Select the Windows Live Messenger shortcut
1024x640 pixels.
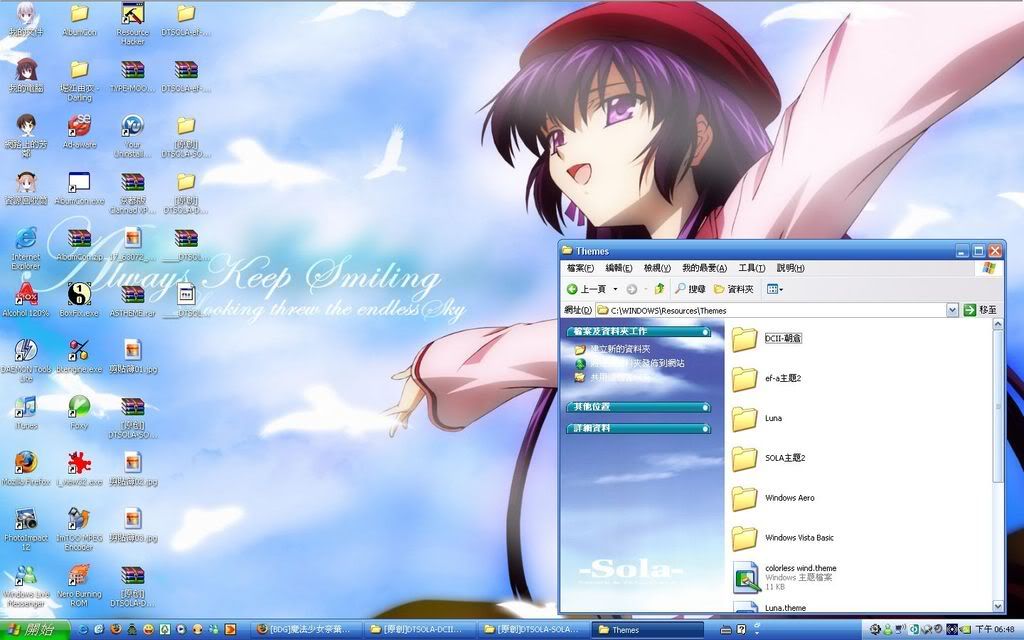coord(25,586)
